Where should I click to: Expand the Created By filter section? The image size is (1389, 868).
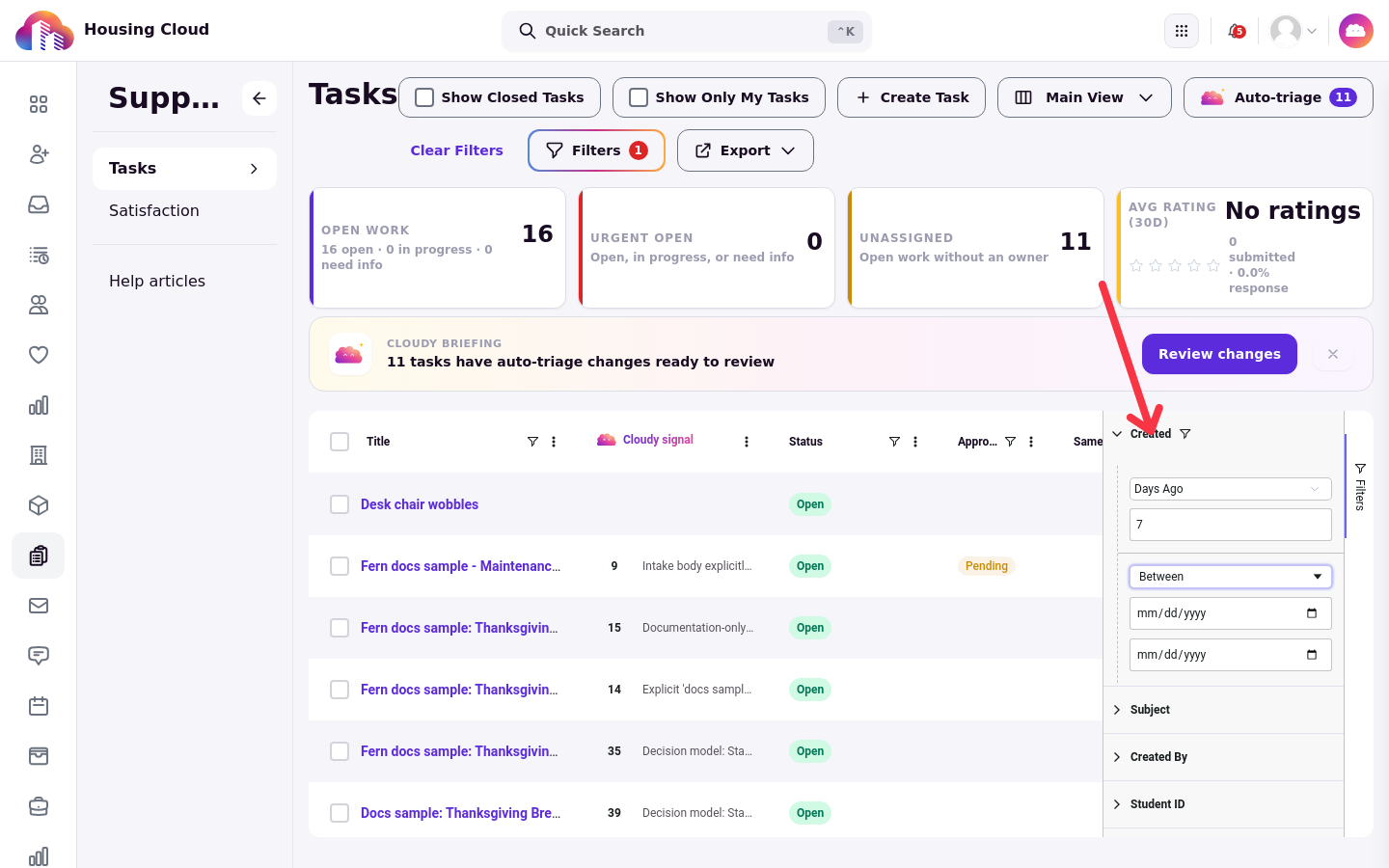pyautogui.click(x=1223, y=757)
